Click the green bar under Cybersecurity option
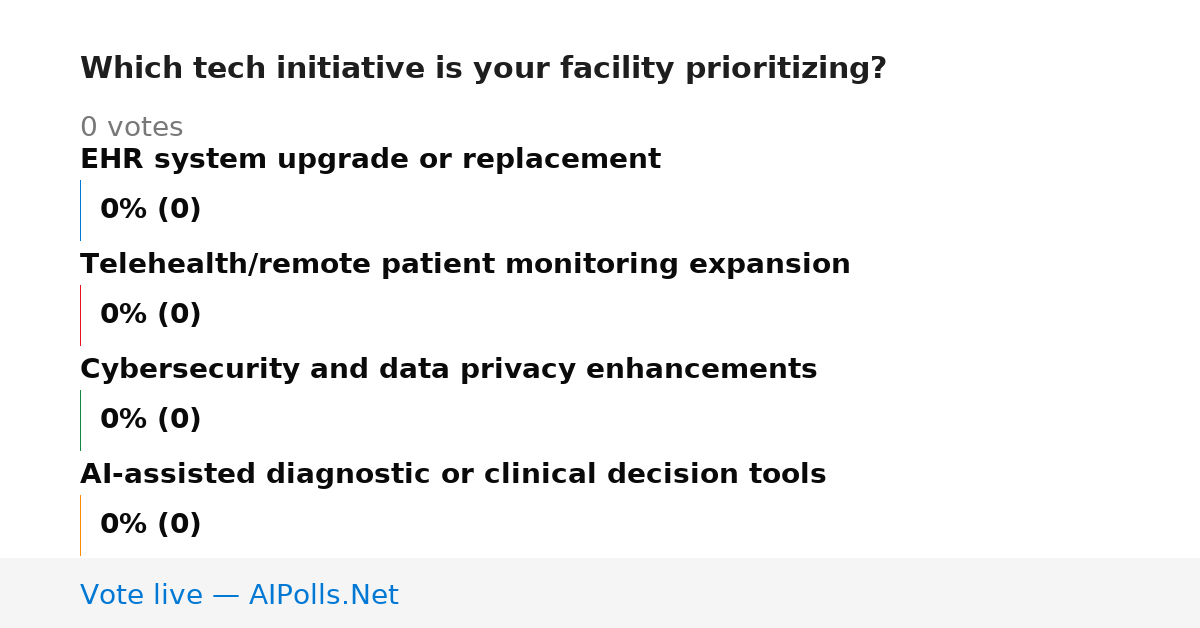This screenshot has height=628, width=1200. click(80, 420)
